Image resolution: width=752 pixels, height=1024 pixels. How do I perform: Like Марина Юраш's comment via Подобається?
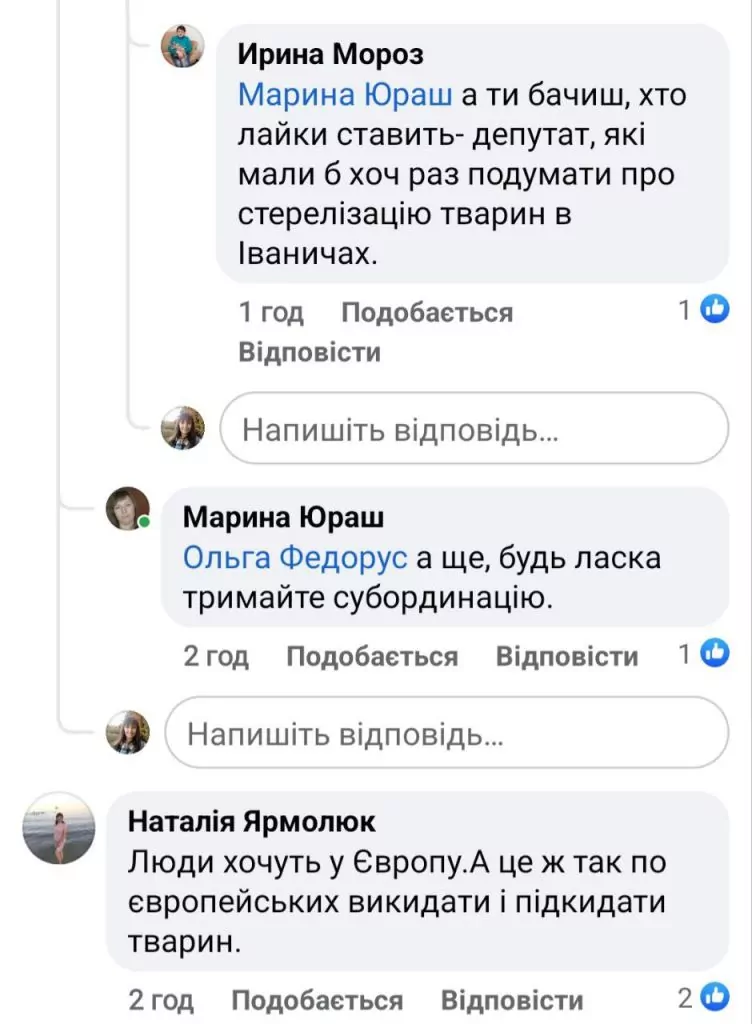(x=372, y=656)
